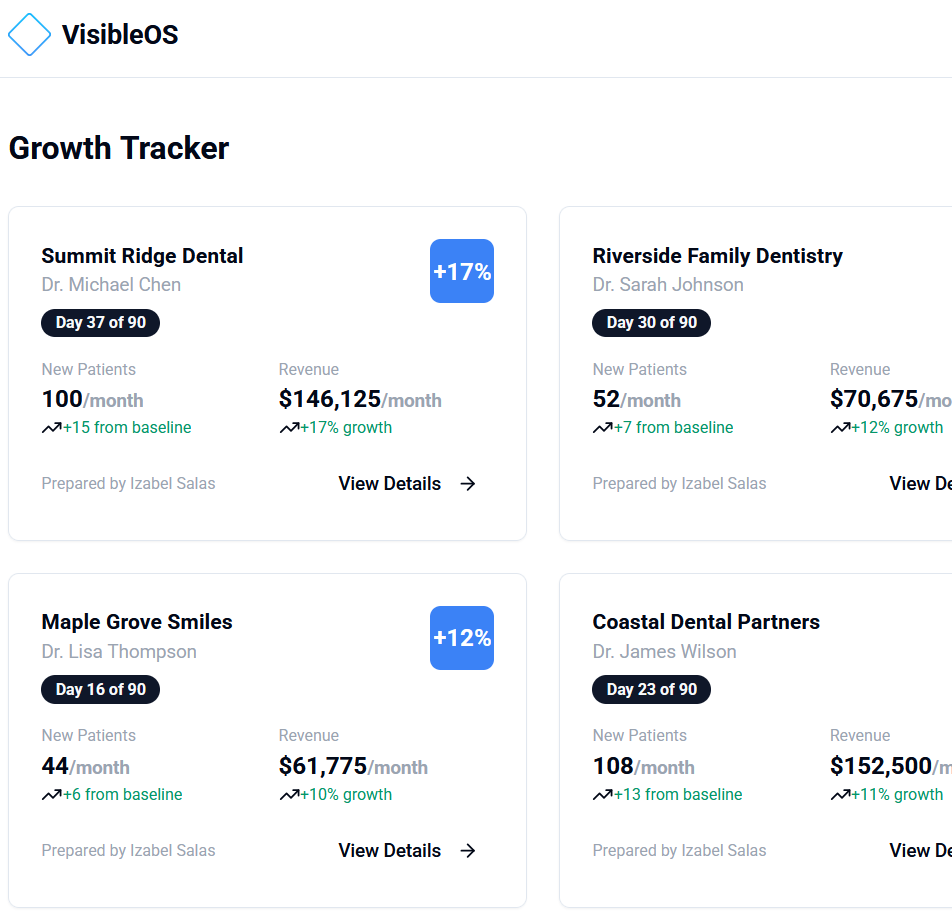Click the Day 30 of 90 pill
Screen dimensions: 952x911
652,323
